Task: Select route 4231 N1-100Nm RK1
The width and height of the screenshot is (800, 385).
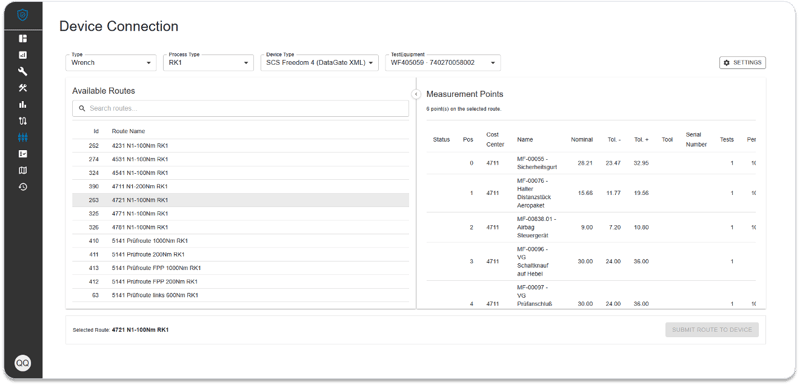Action: pos(240,146)
